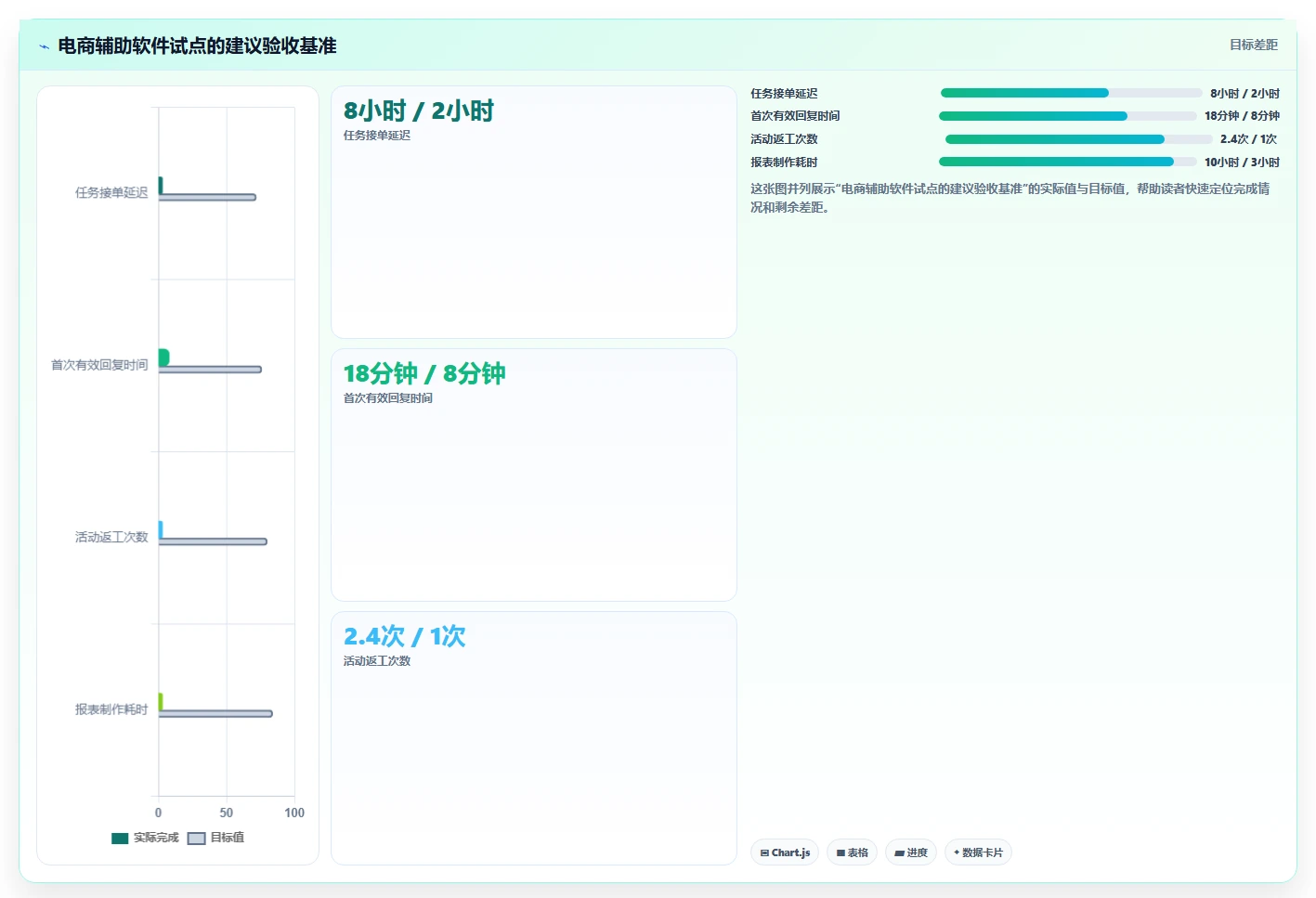
Task: Open the 8小时 / 2小时 data card
Action: click(534, 213)
